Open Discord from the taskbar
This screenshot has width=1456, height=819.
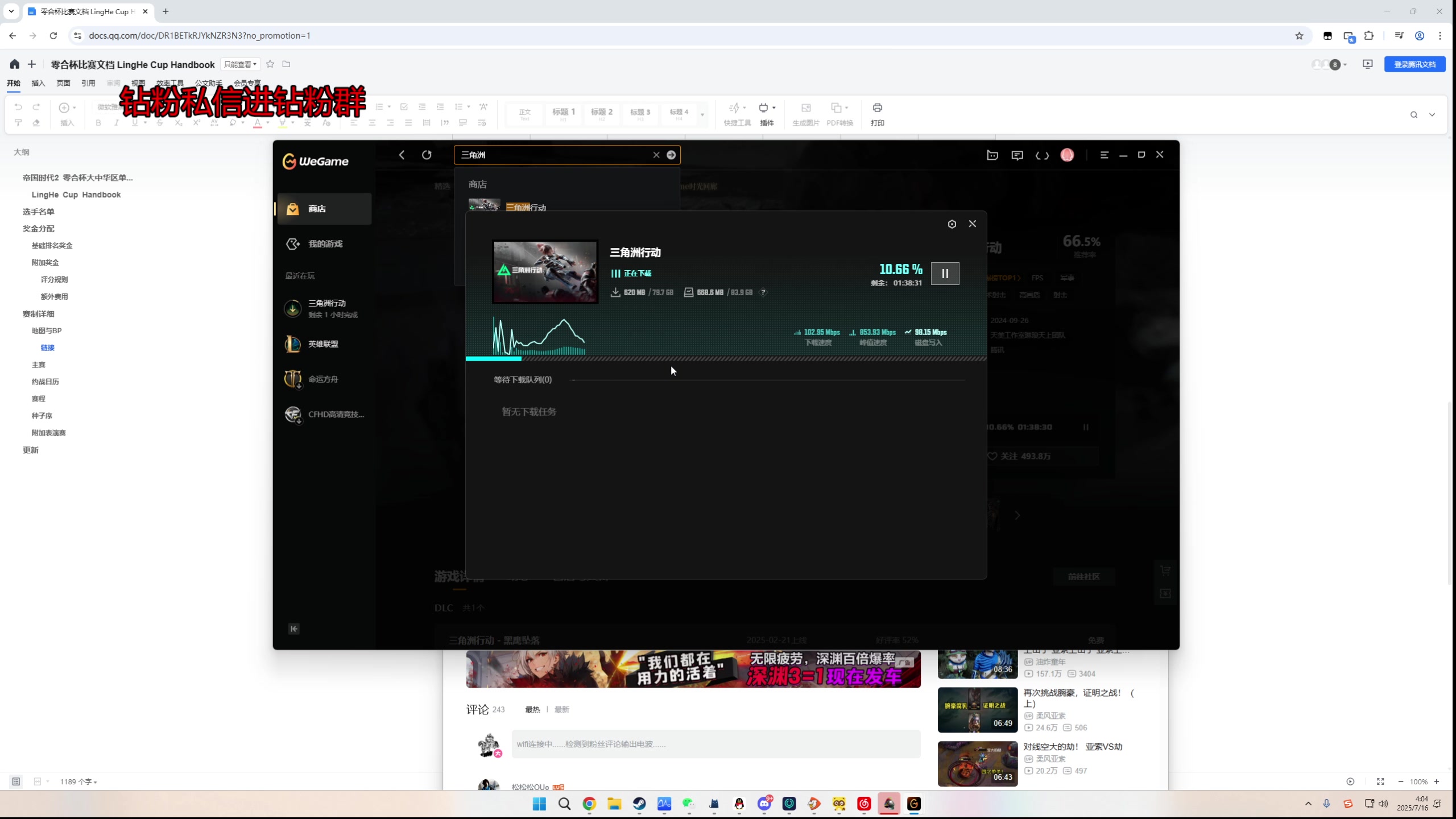[764, 804]
